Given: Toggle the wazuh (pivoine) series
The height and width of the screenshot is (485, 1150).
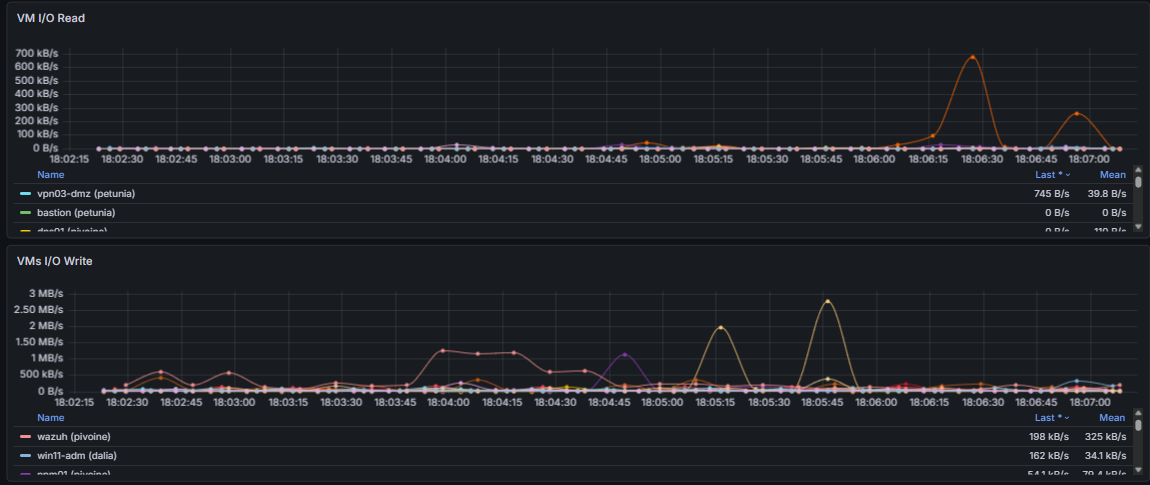Looking at the screenshot, I should pyautogui.click(x=76, y=437).
